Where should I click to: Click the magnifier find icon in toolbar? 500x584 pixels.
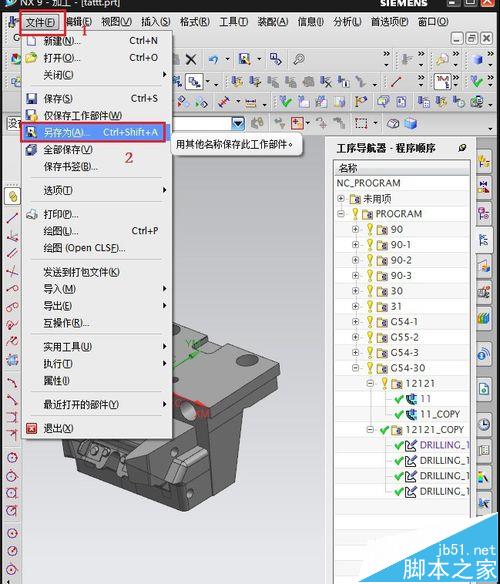tap(299, 59)
